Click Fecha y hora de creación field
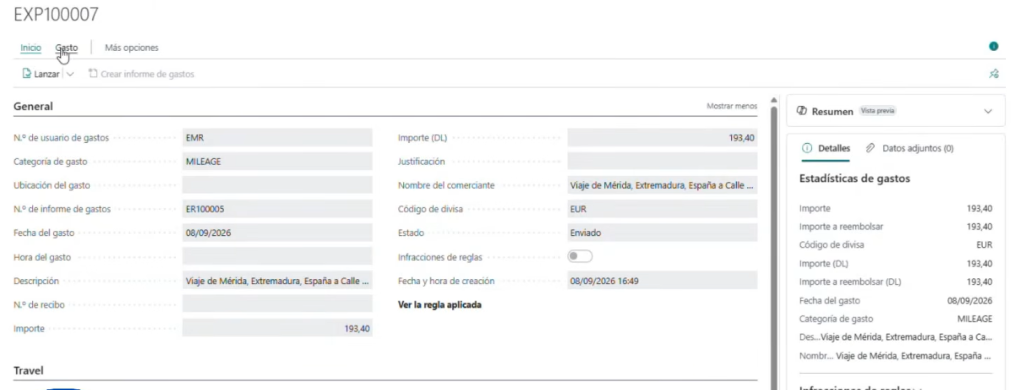The image size is (1024, 390). click(x=662, y=281)
